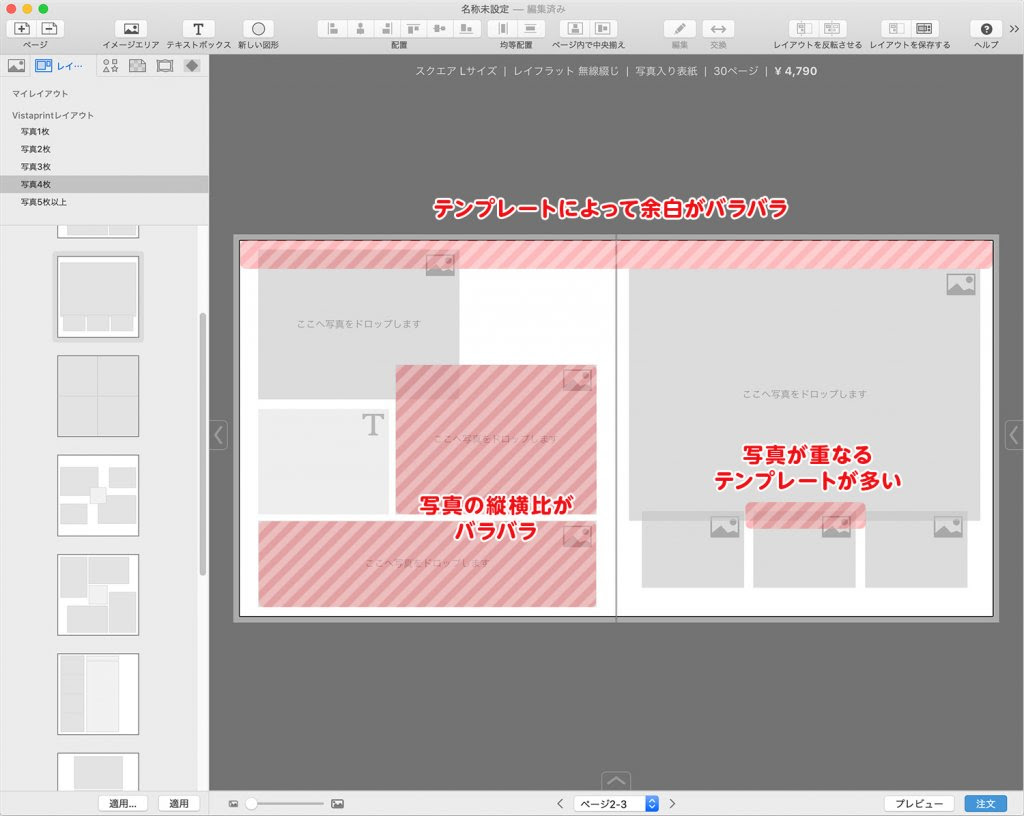
Task: Choose 写真3枚 layout group
Action: tap(104, 166)
